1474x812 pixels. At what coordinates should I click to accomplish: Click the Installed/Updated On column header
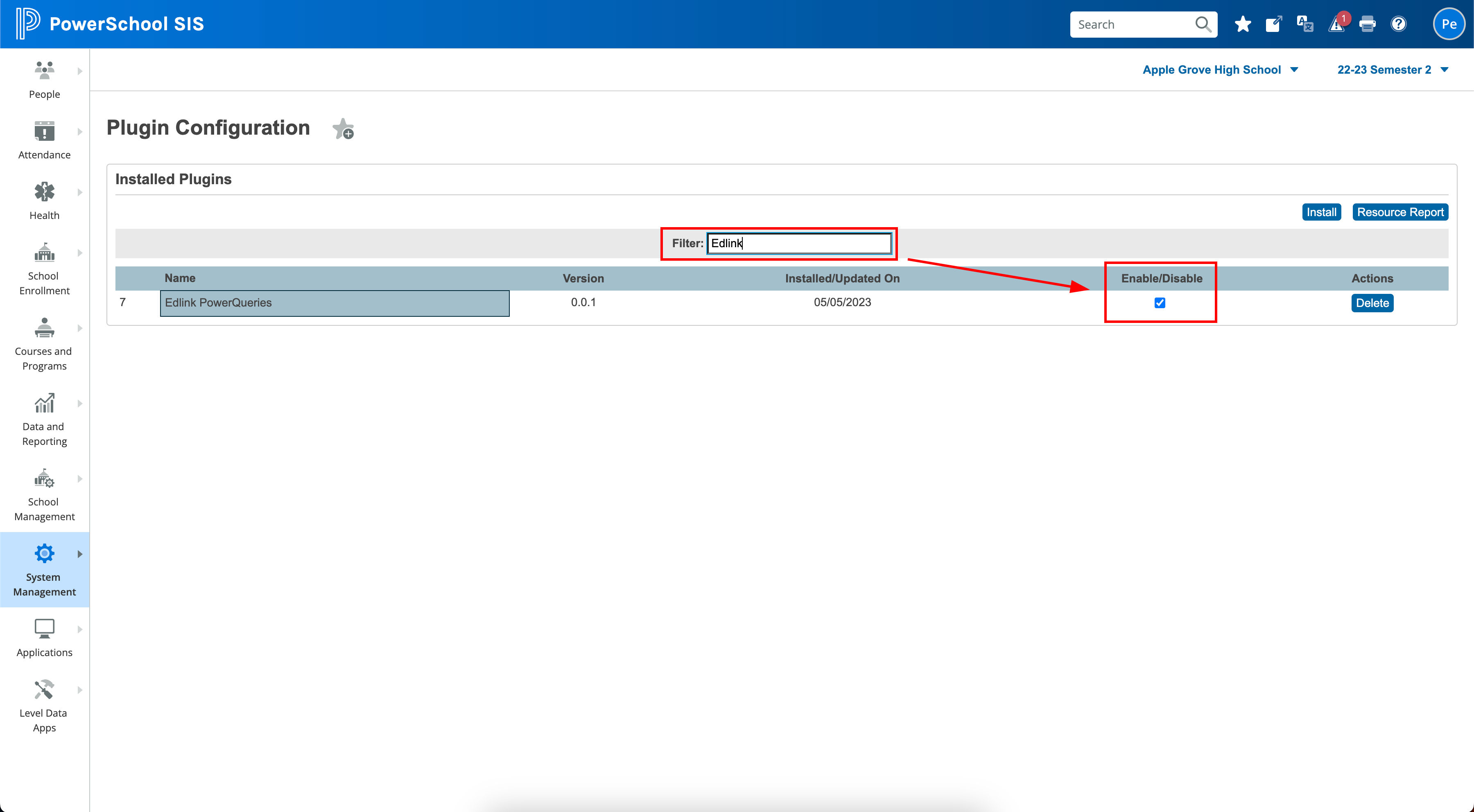pyautogui.click(x=842, y=278)
